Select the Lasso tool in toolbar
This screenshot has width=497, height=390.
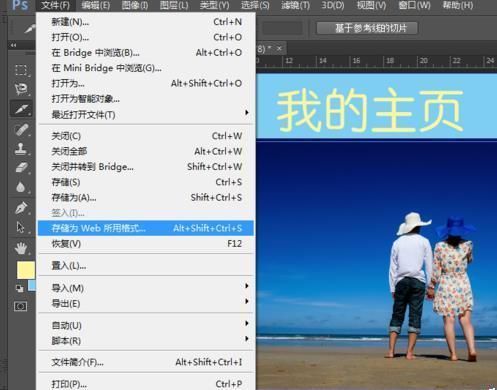coord(21,88)
